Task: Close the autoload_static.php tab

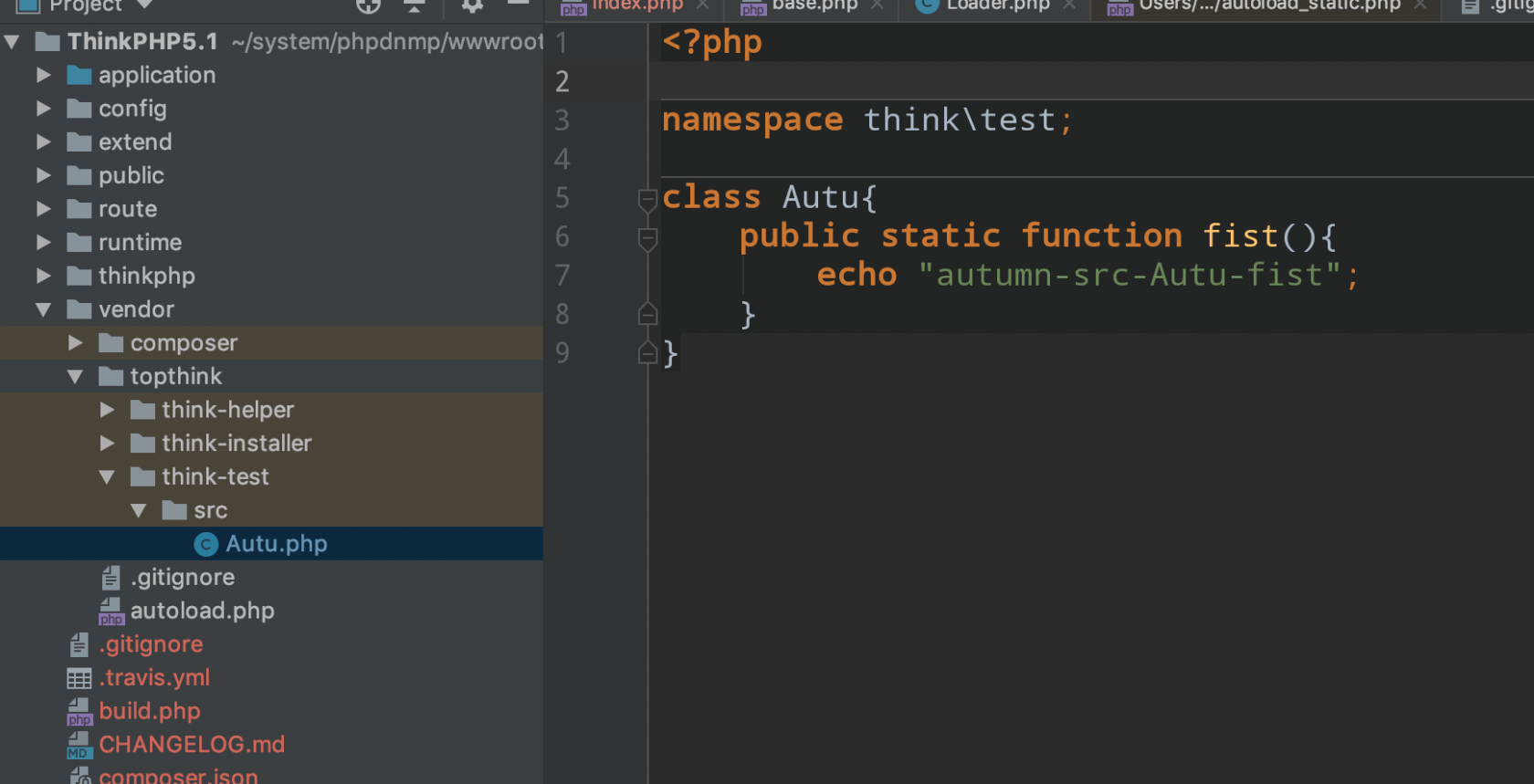Action: click(1420, 5)
